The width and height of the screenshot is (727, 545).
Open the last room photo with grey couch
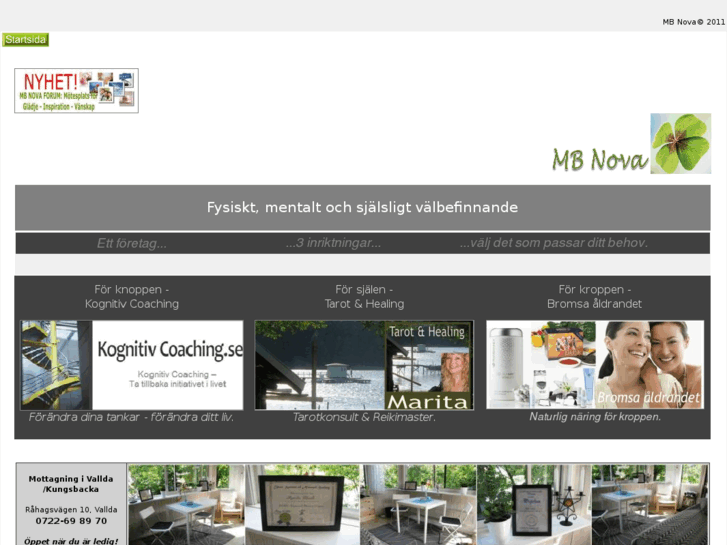click(650, 505)
